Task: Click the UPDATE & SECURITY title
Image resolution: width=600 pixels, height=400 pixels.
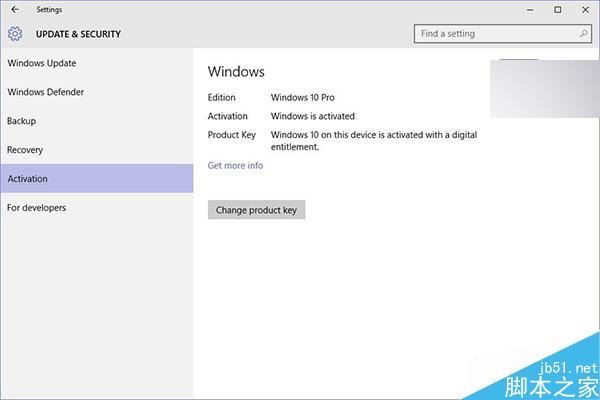Action: tap(78, 34)
